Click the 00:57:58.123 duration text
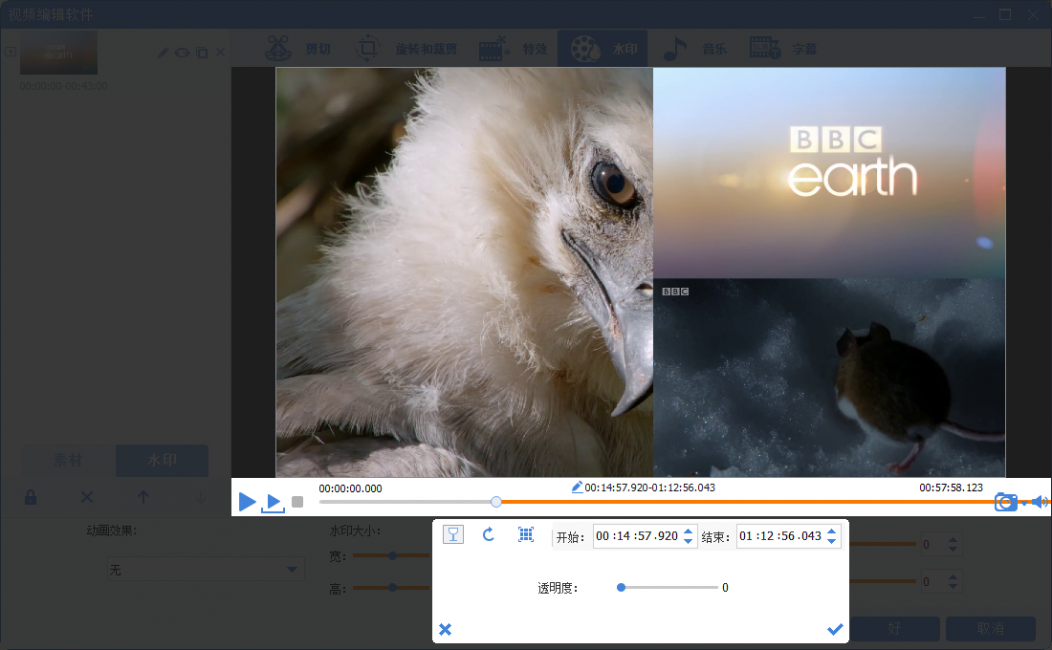1052x650 pixels. [x=951, y=488]
